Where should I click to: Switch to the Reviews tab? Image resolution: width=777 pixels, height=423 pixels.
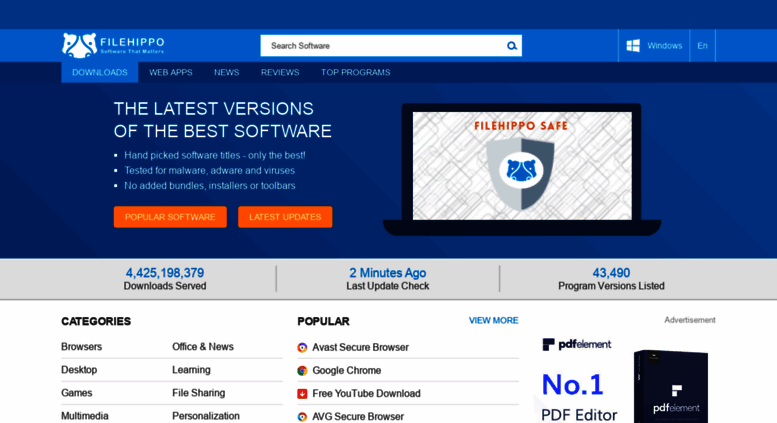280,72
